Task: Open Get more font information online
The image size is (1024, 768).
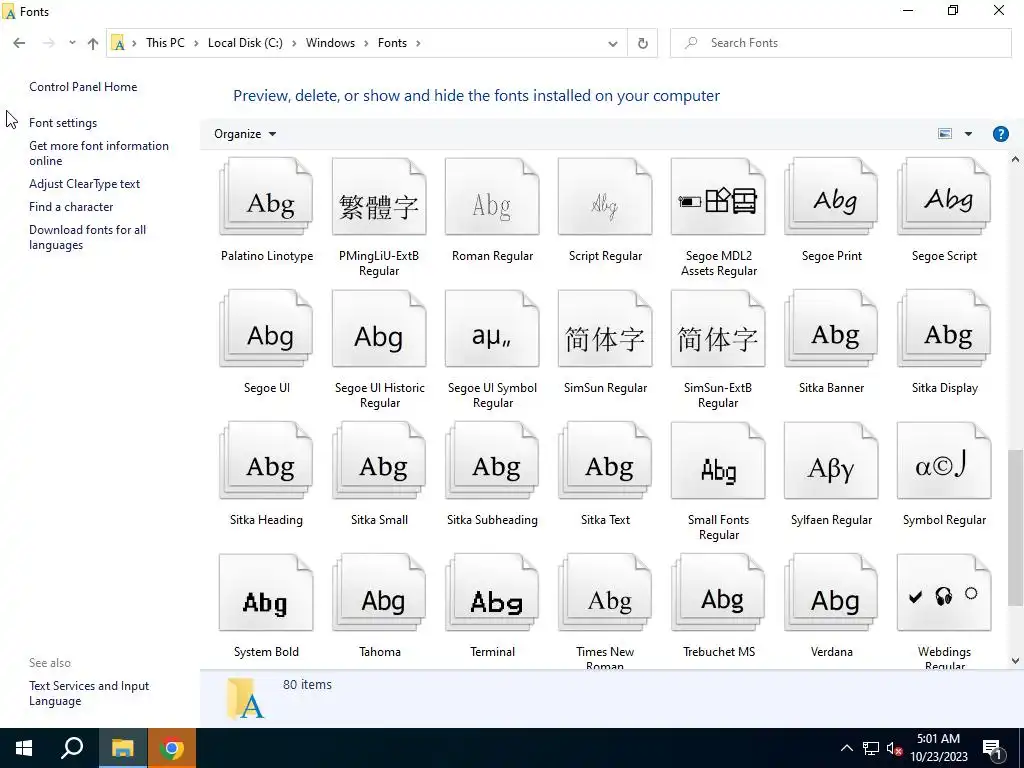Action: tap(99, 153)
